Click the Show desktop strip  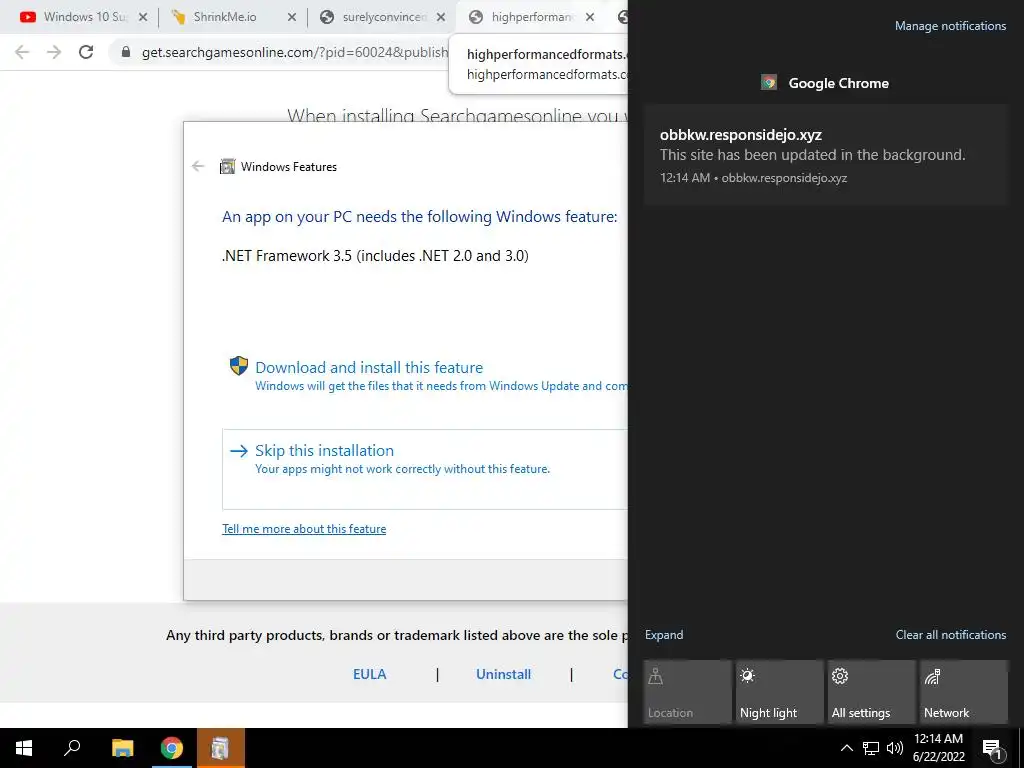click(1021, 748)
